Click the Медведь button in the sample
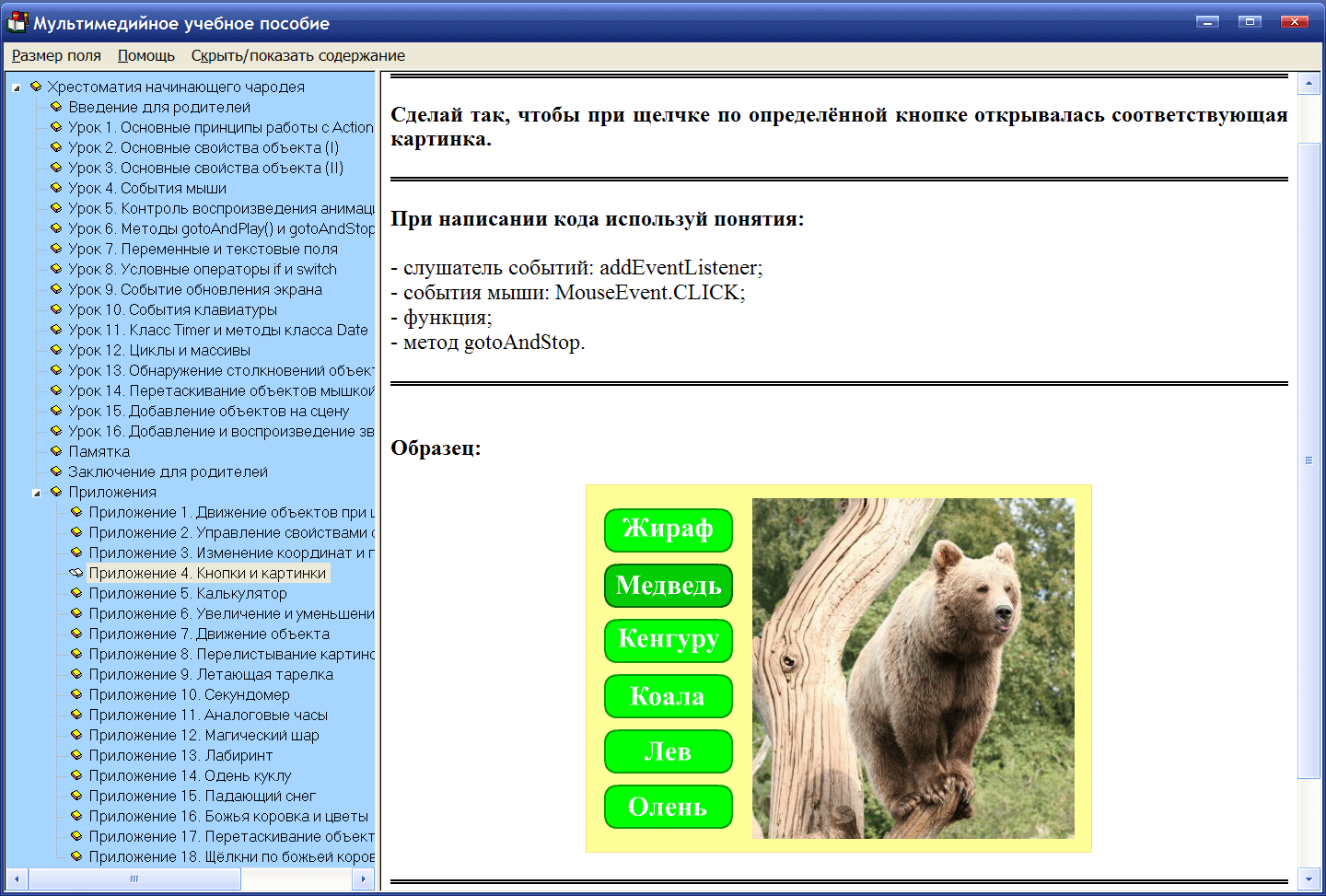The height and width of the screenshot is (896, 1326). 668,586
